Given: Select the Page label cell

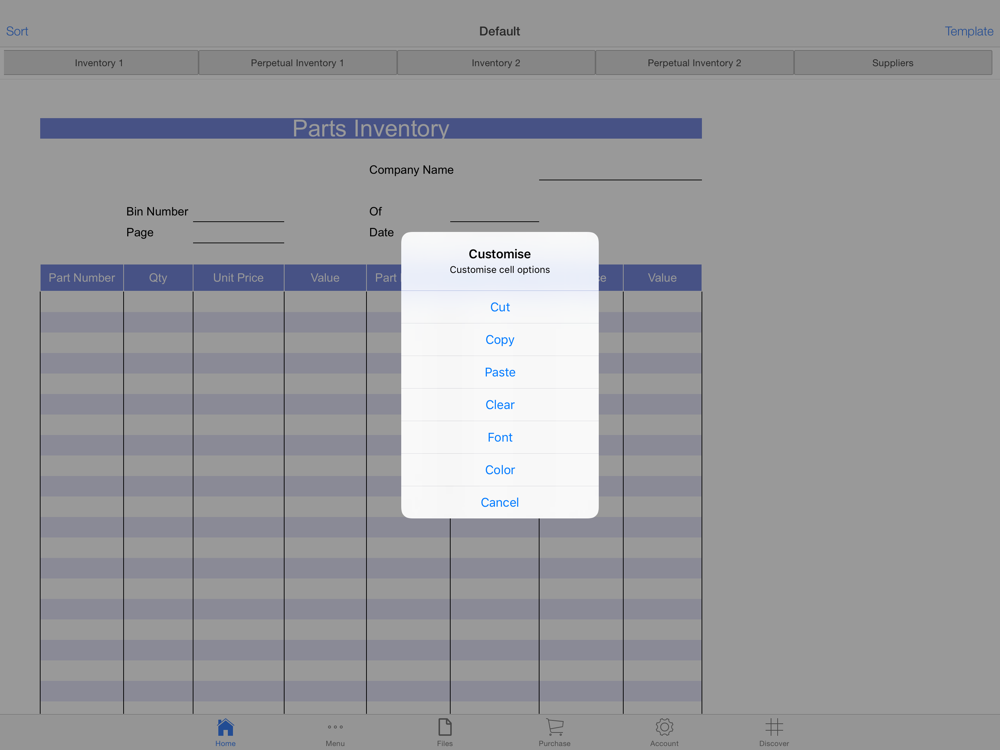Looking at the screenshot, I should 140,232.
